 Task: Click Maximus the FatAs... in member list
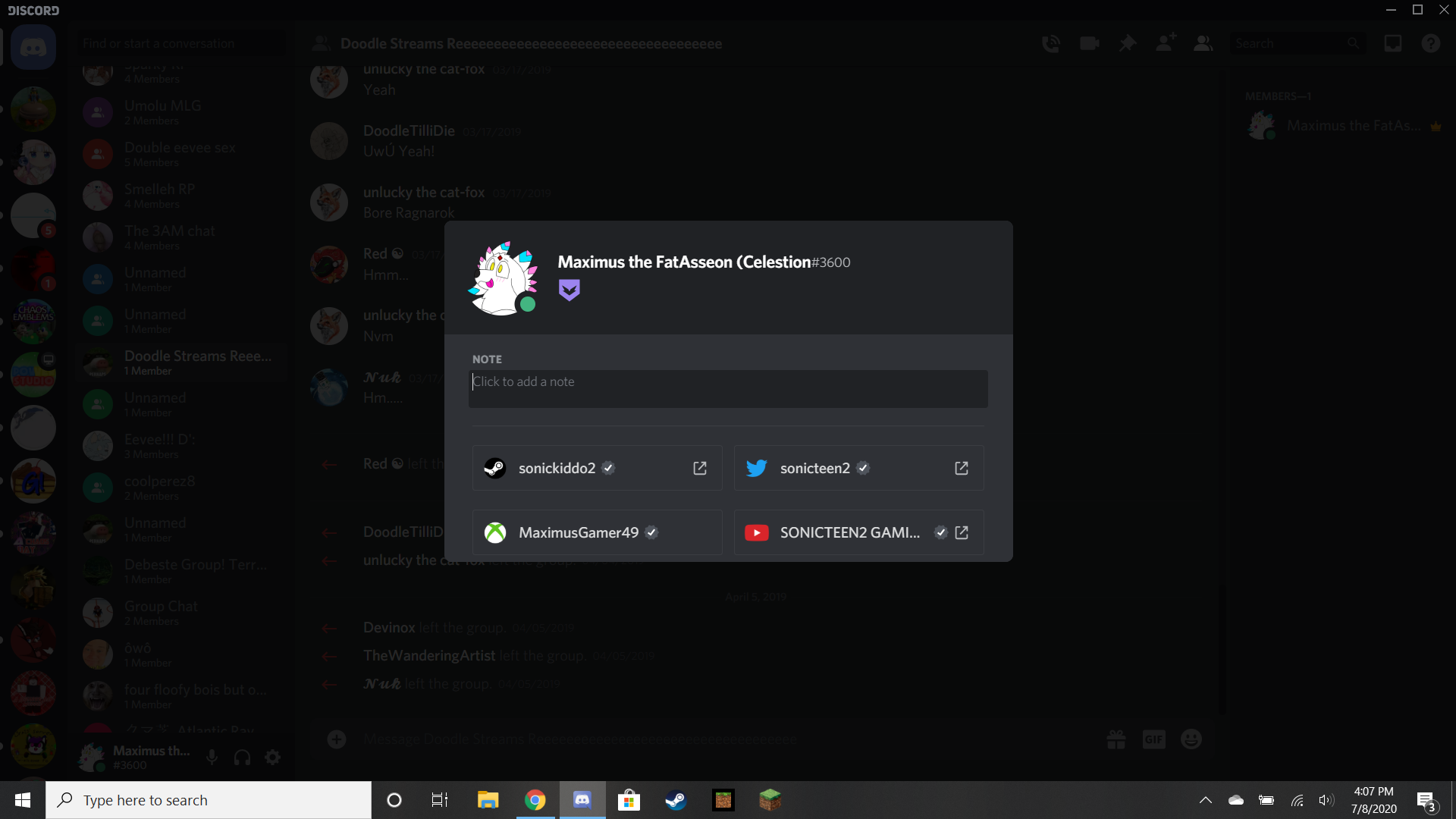coord(1345,126)
